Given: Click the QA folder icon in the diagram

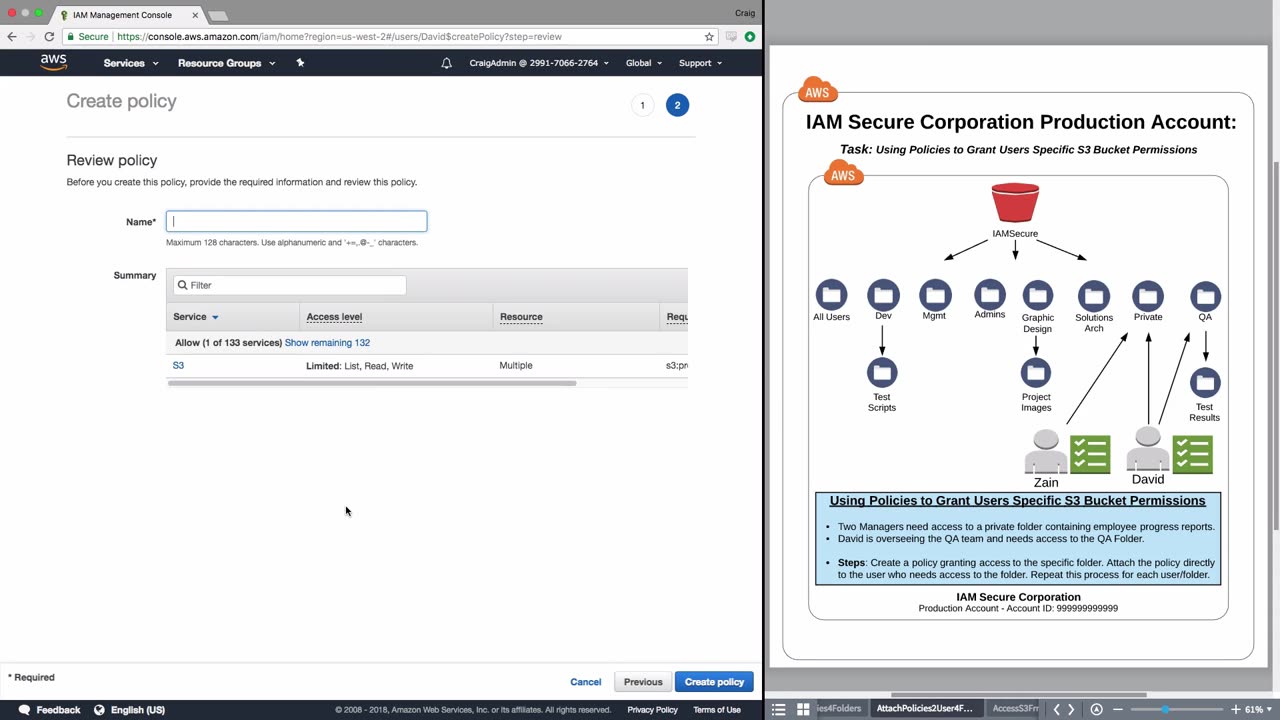Looking at the screenshot, I should 1205,296.
